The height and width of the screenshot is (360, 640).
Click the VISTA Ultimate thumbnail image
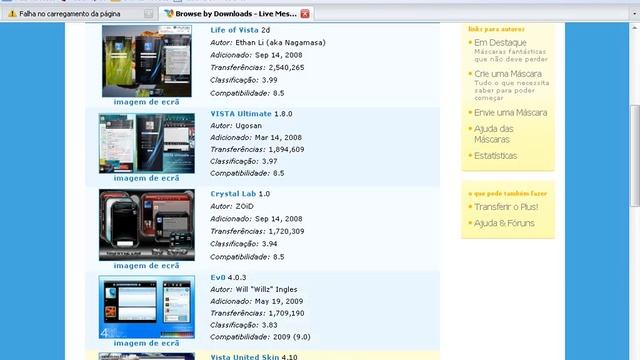coord(147,143)
